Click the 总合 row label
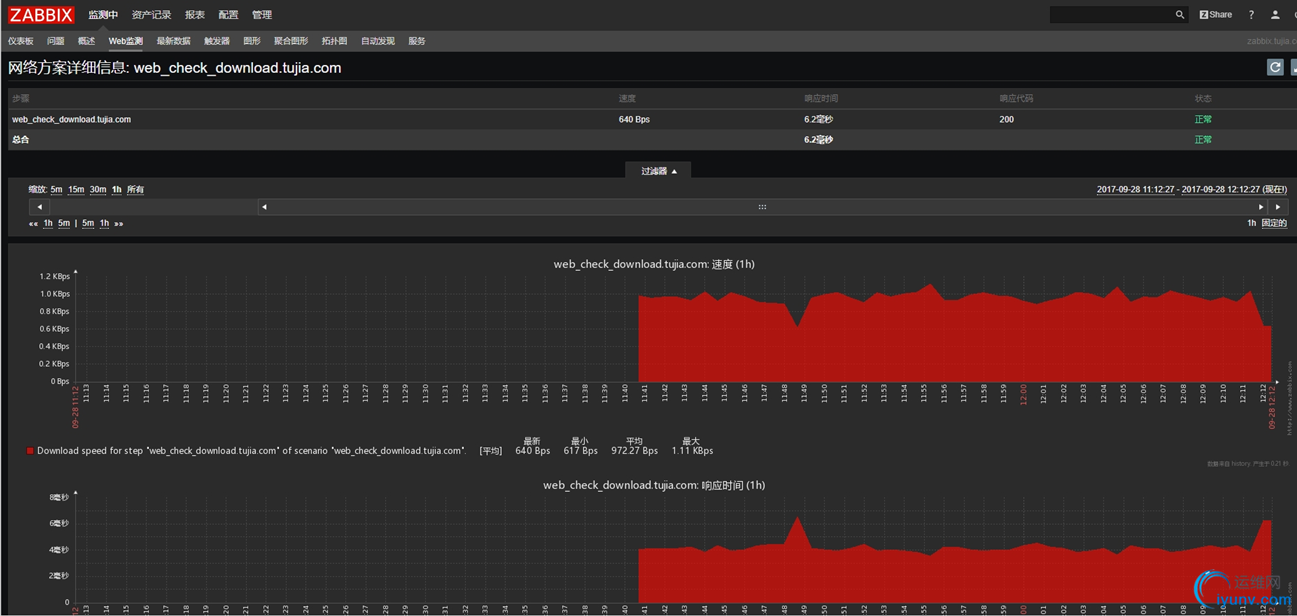1297x616 pixels. coord(20,139)
